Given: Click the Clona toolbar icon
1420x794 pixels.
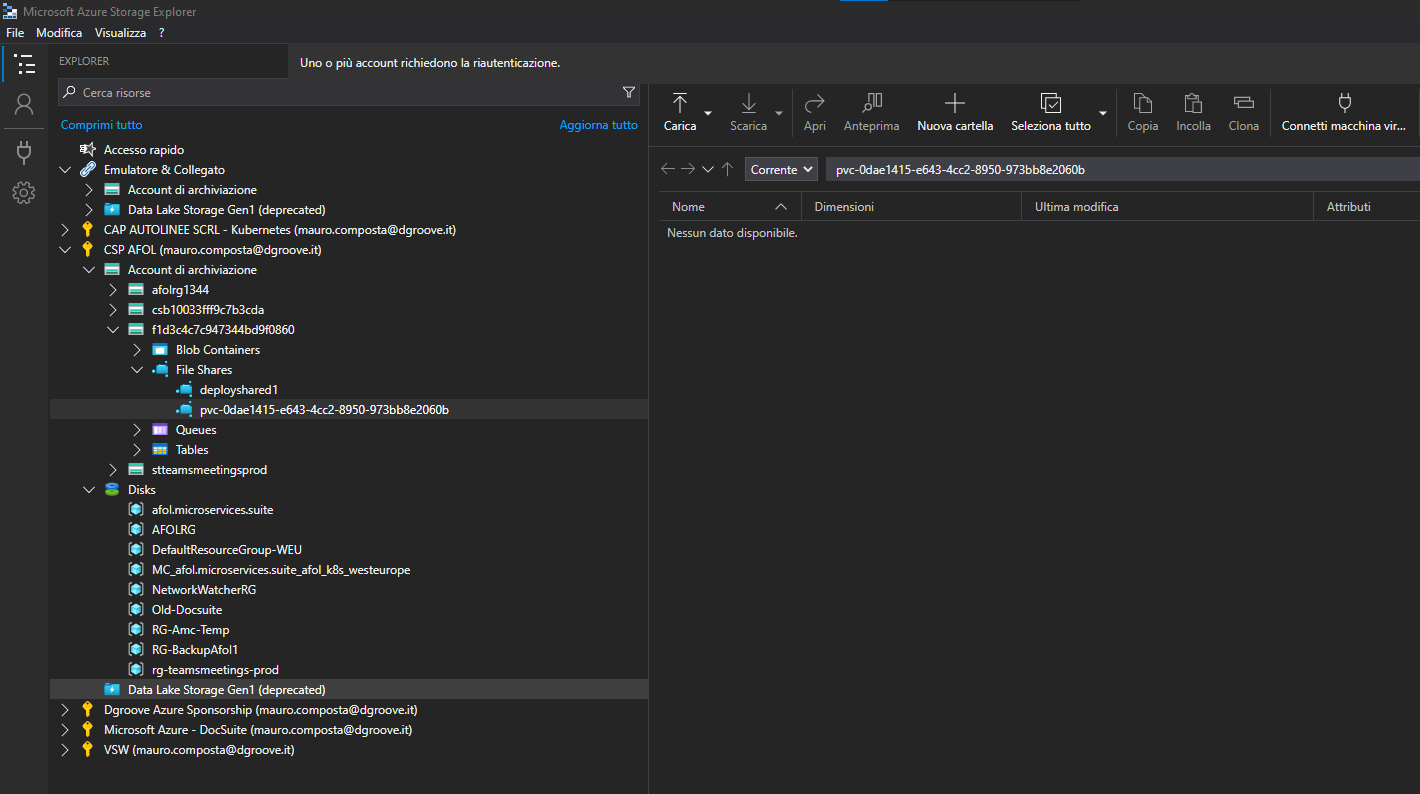Looking at the screenshot, I should pyautogui.click(x=1244, y=112).
